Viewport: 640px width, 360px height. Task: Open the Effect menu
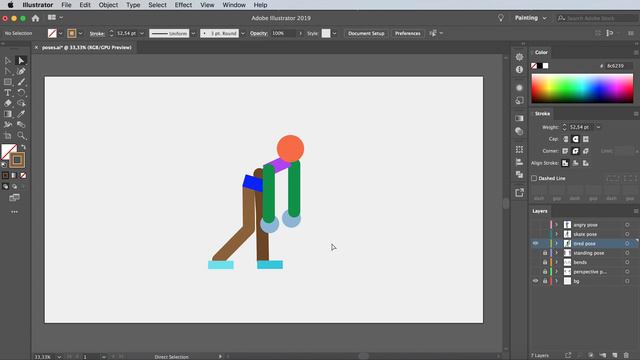[x=183, y=5]
